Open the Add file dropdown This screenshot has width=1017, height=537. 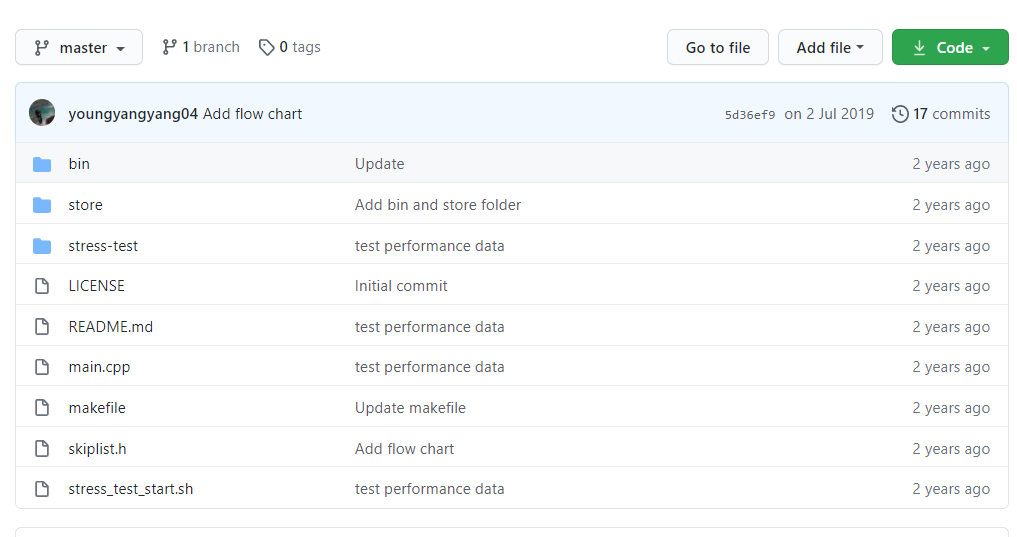[830, 47]
